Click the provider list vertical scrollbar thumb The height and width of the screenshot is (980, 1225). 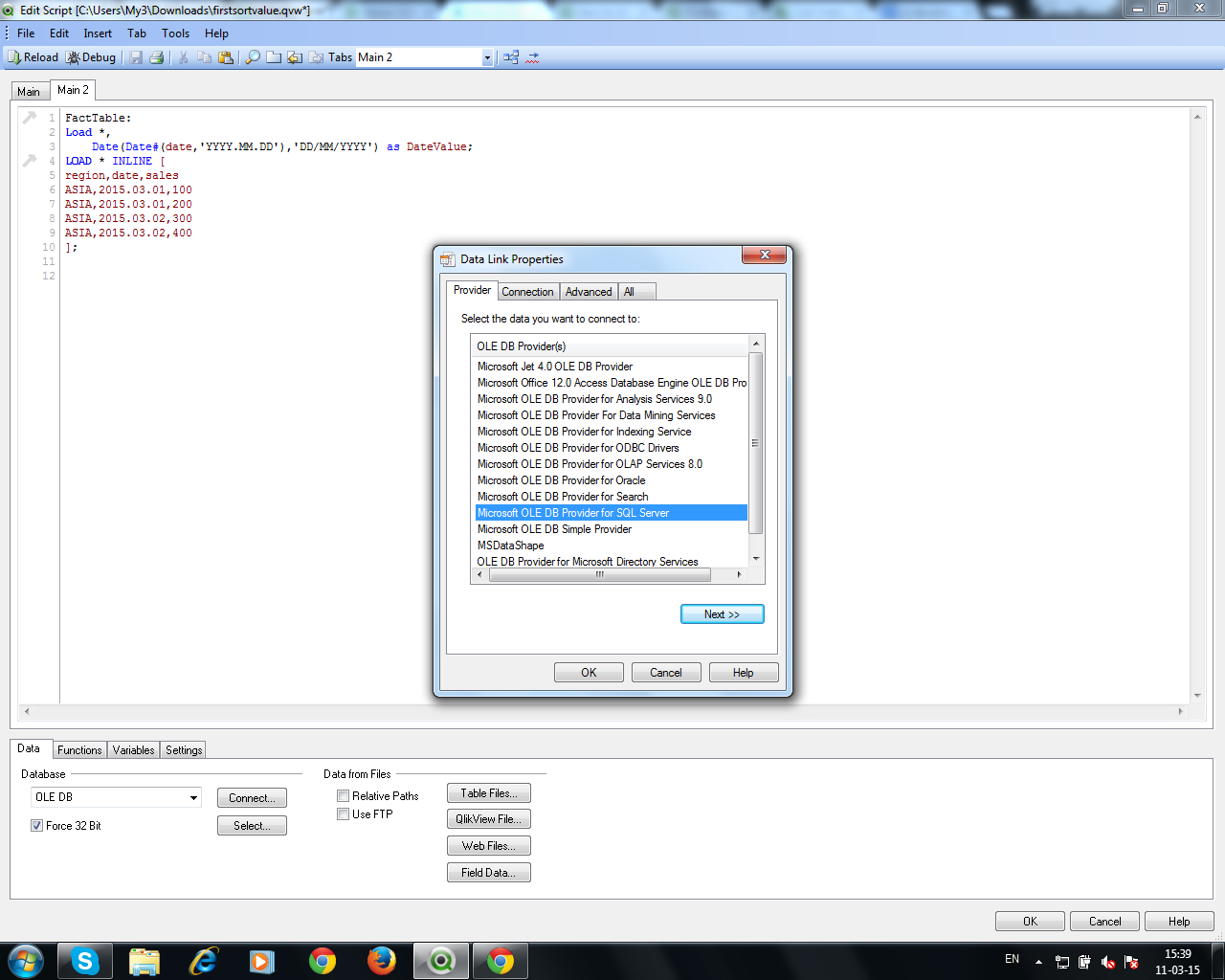(x=756, y=443)
